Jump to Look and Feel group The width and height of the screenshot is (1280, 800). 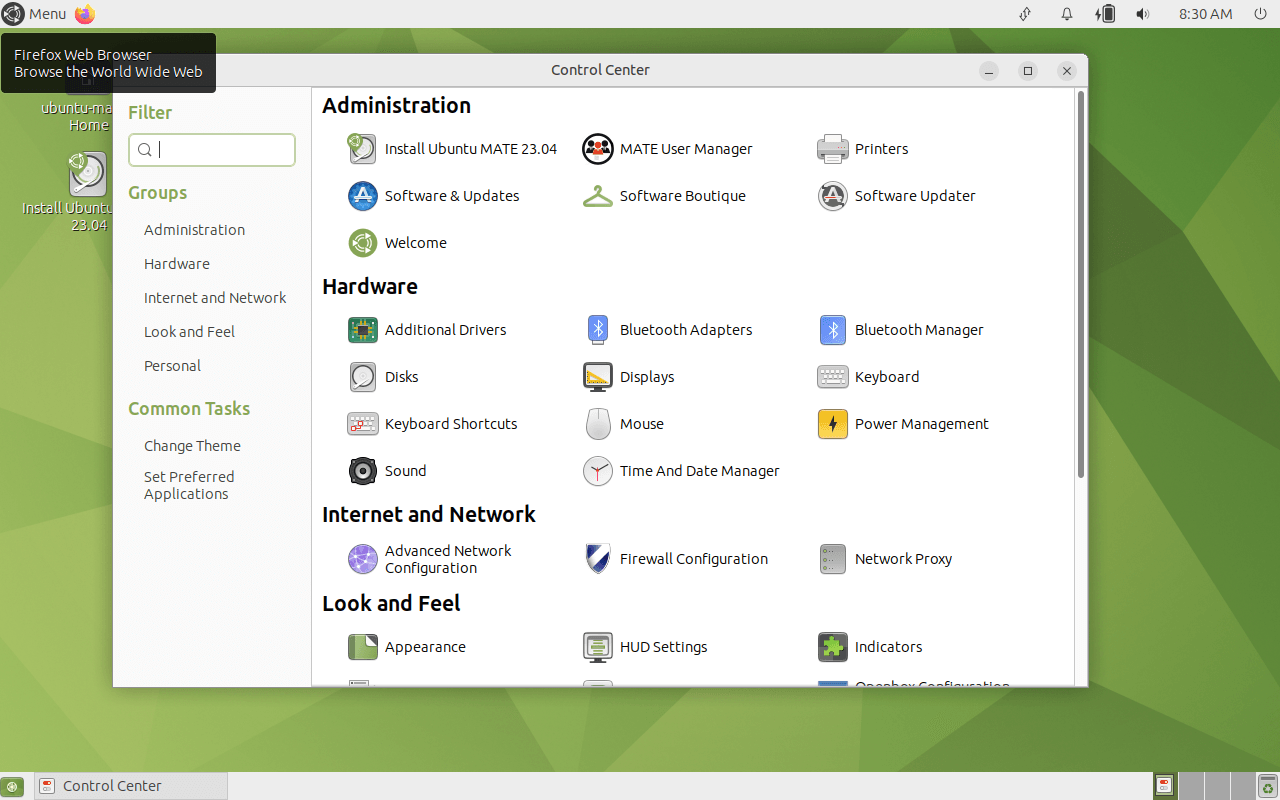(x=189, y=332)
